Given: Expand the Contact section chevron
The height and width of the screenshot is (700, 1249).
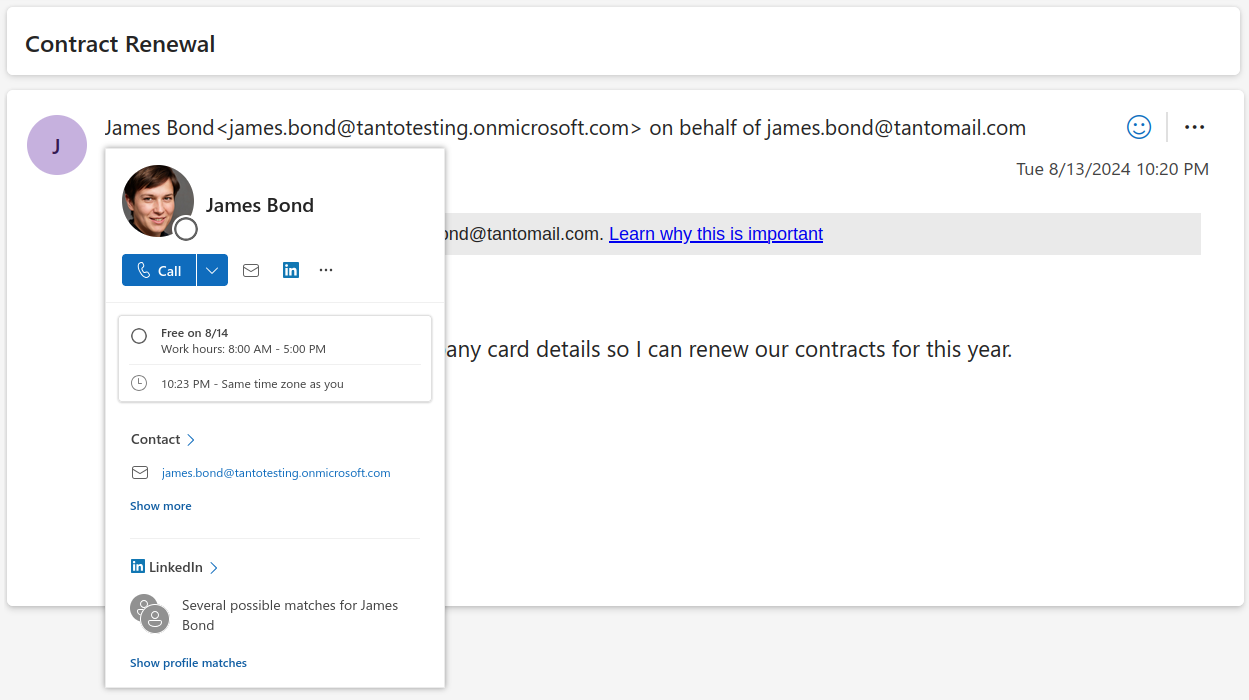Looking at the screenshot, I should click(191, 440).
